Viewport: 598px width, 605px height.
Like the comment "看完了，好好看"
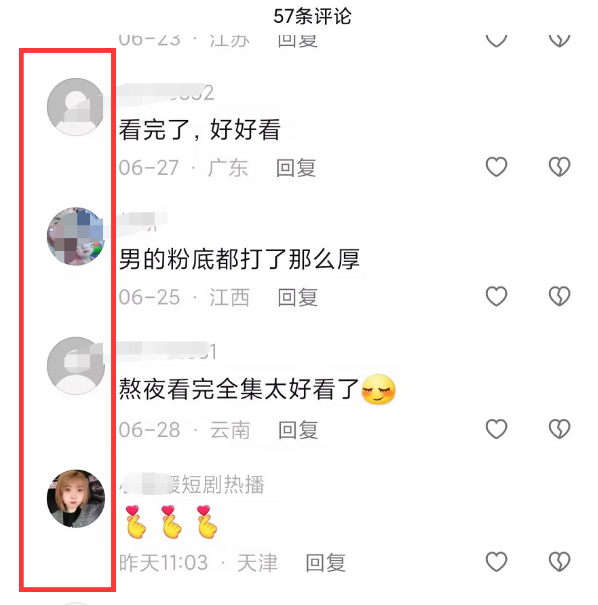(496, 167)
